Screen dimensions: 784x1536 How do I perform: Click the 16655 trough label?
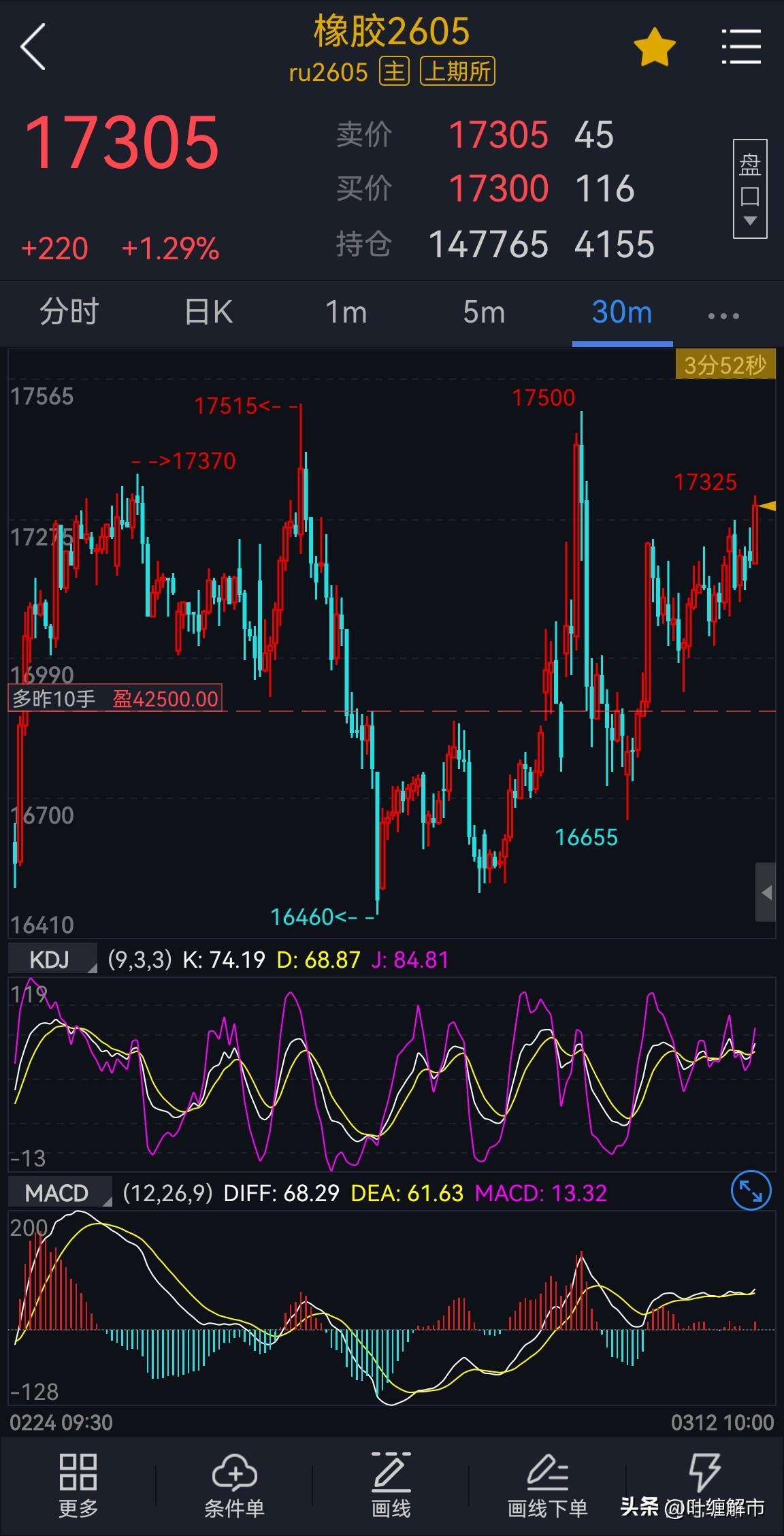[587, 837]
